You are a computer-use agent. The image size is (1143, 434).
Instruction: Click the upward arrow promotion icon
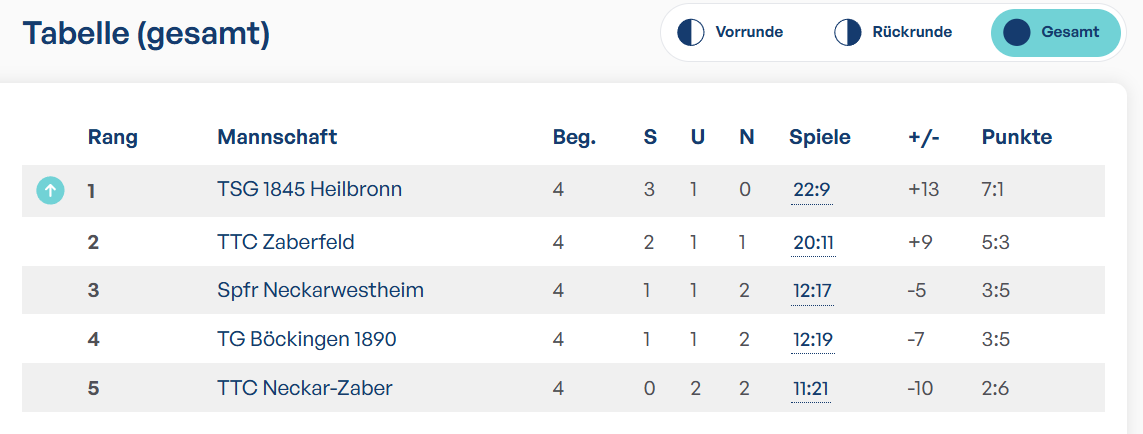coord(50,191)
